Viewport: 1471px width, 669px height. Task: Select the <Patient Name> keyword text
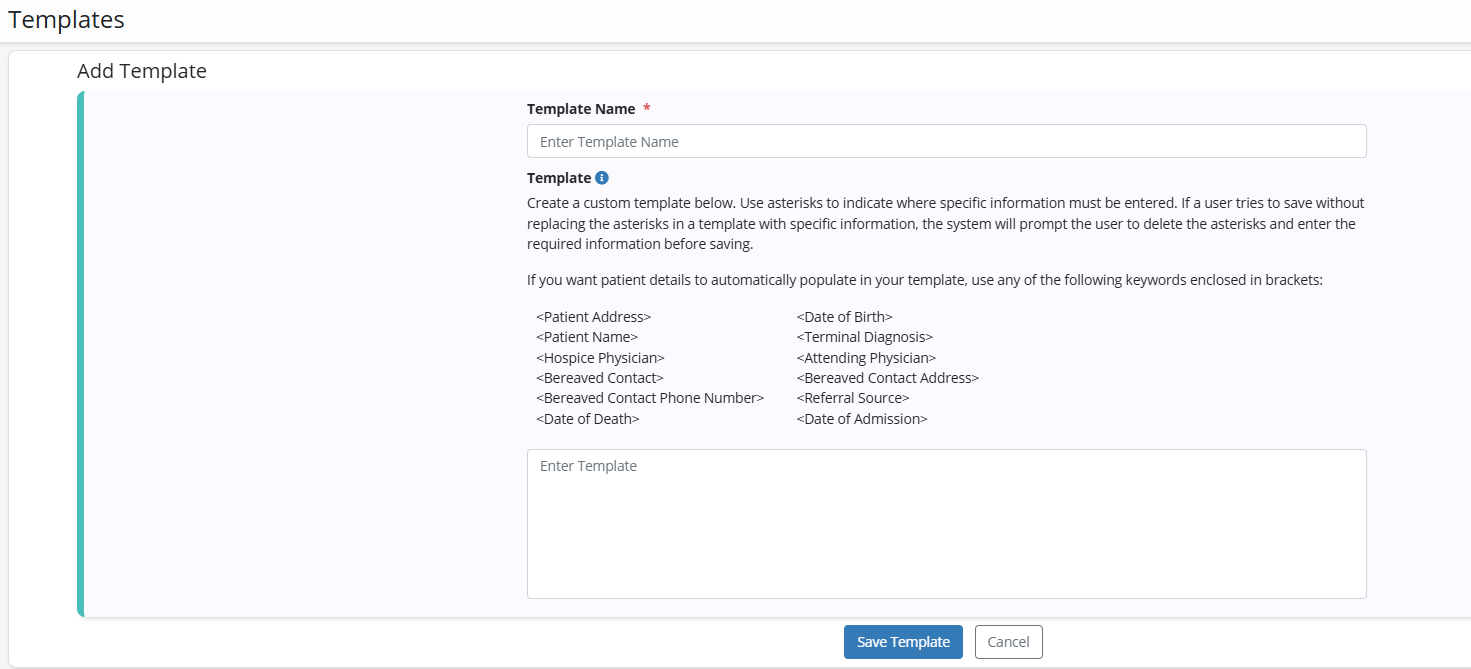(x=587, y=337)
